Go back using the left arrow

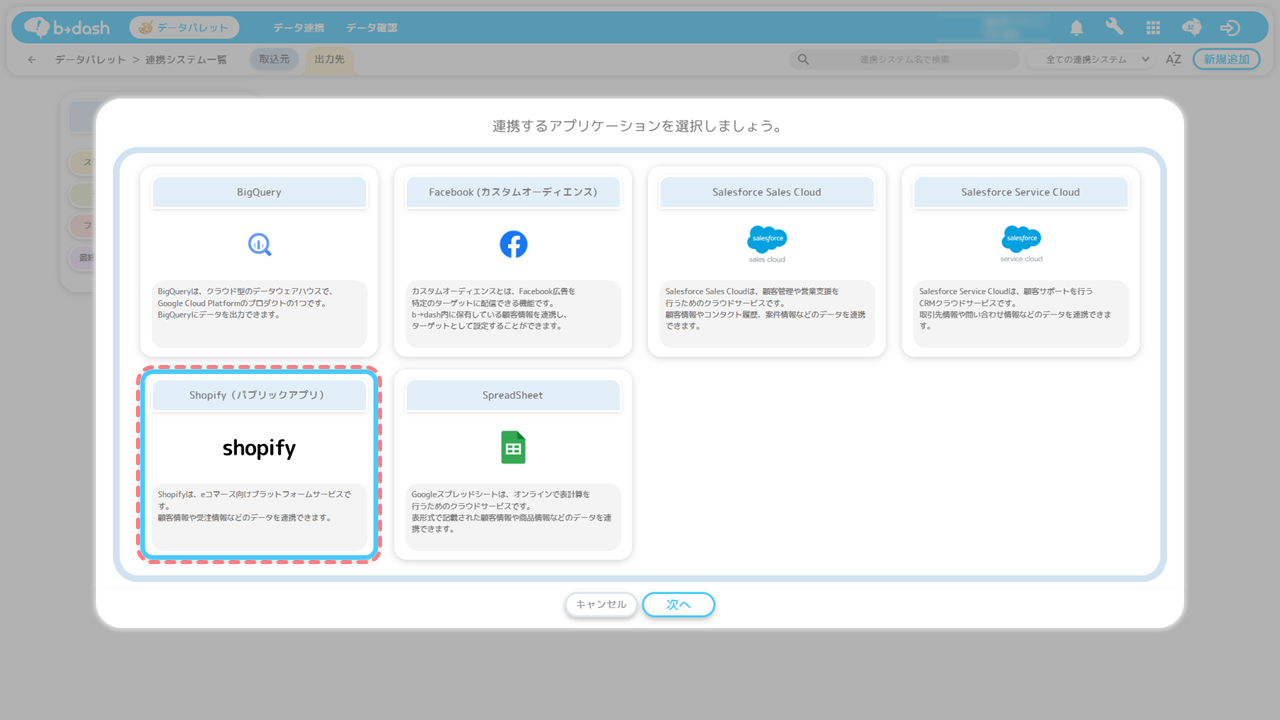tap(32, 60)
